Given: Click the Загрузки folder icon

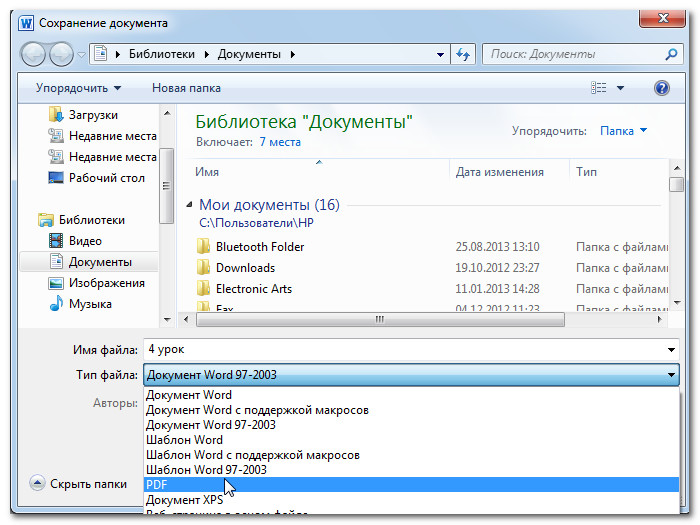Looking at the screenshot, I should (56, 115).
